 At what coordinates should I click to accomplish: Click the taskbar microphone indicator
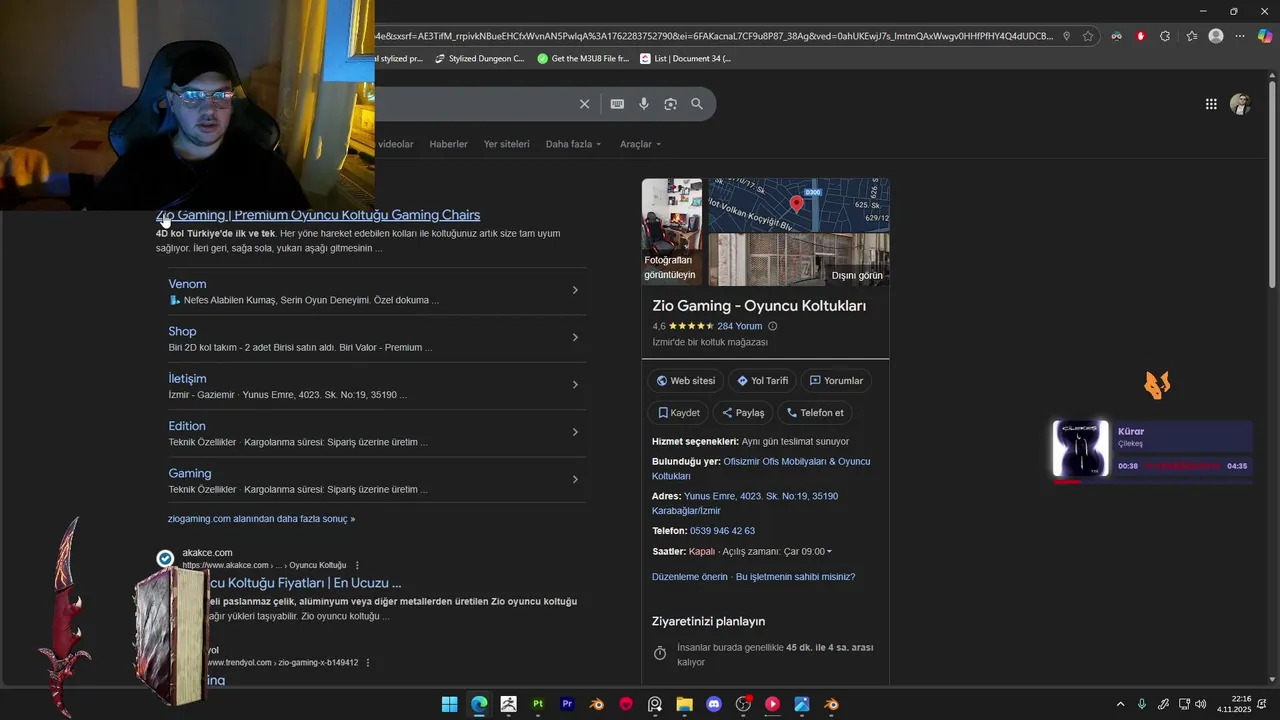click(x=1141, y=704)
